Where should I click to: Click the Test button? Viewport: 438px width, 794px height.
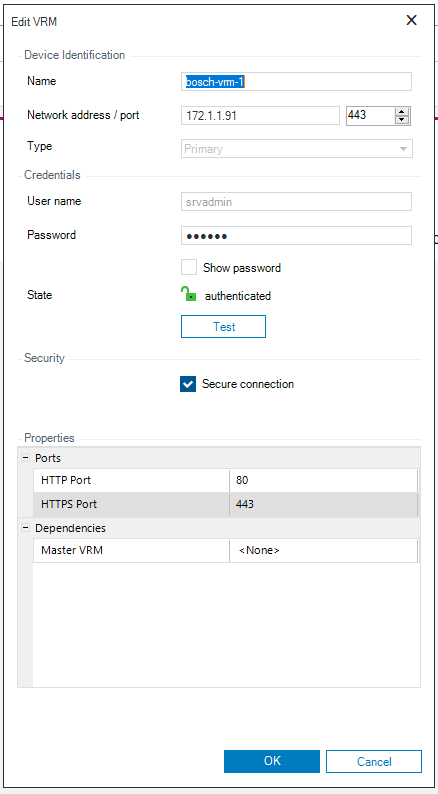(x=223, y=327)
